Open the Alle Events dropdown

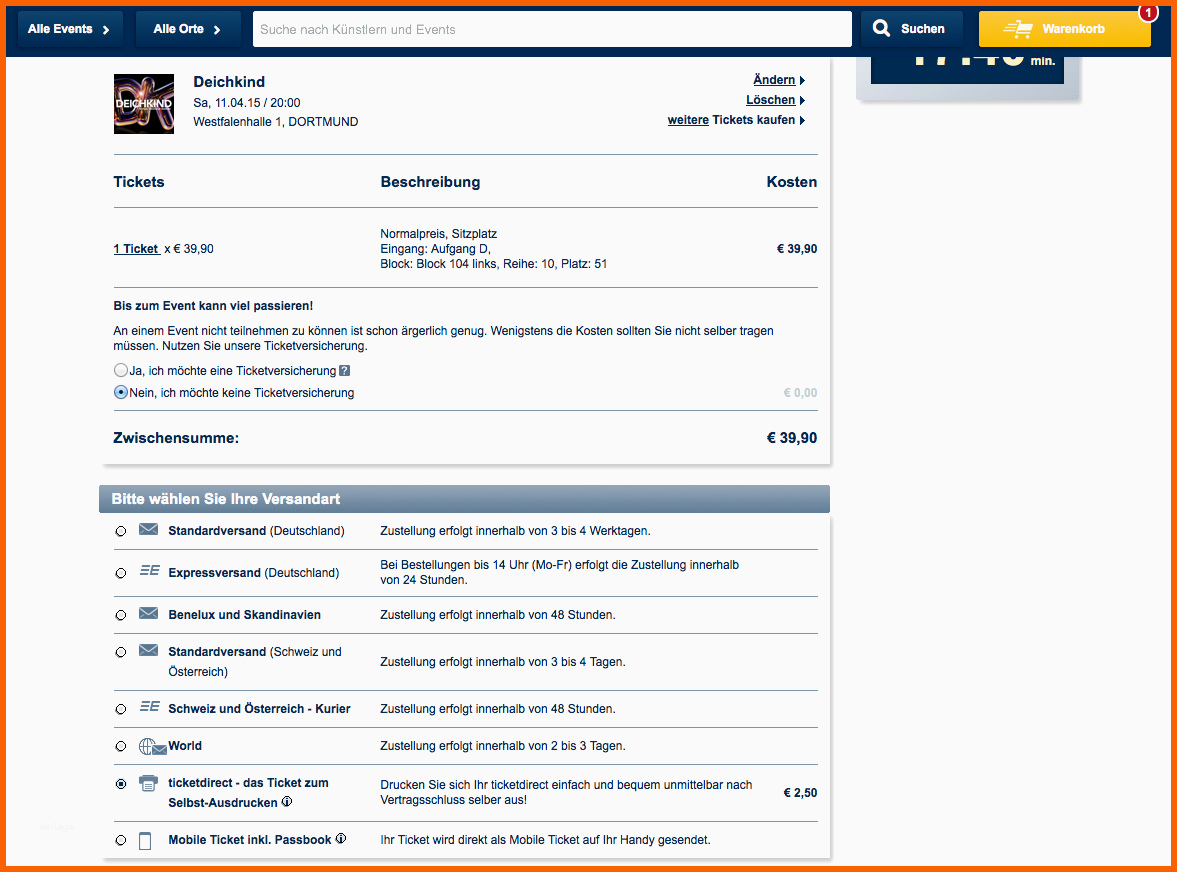69,29
